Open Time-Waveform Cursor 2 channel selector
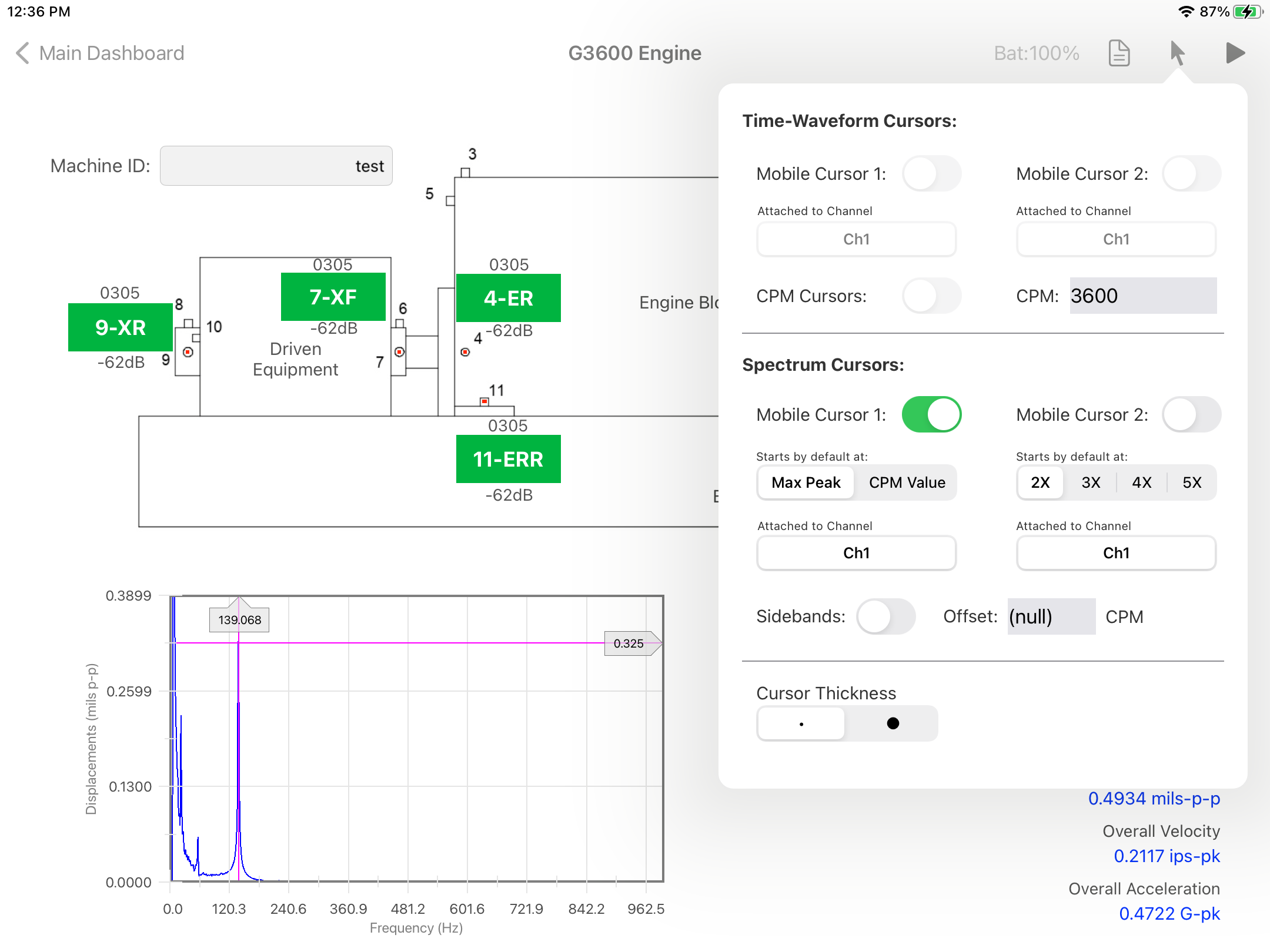Image resolution: width=1270 pixels, height=952 pixels. click(1116, 239)
